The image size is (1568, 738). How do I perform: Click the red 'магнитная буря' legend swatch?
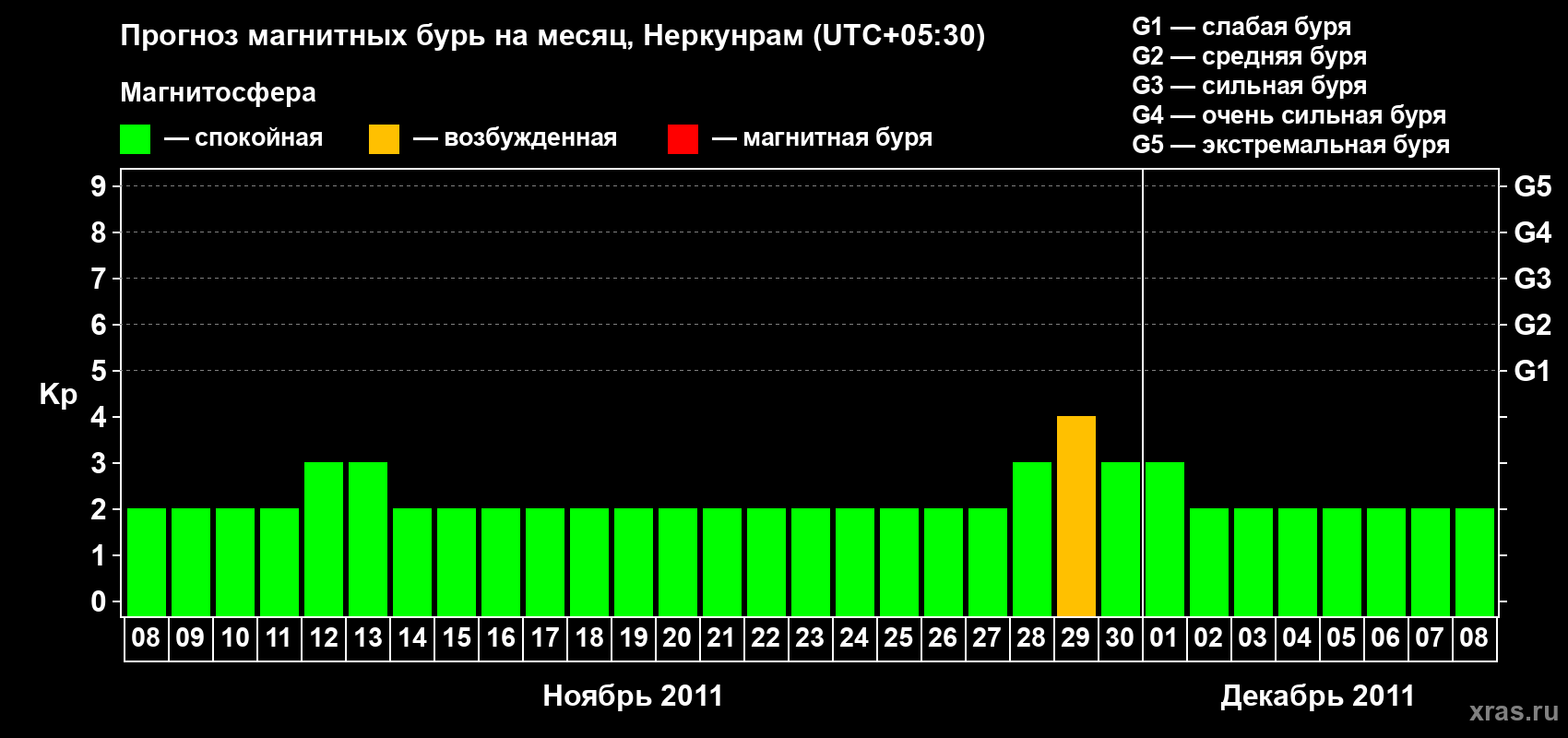tap(683, 139)
